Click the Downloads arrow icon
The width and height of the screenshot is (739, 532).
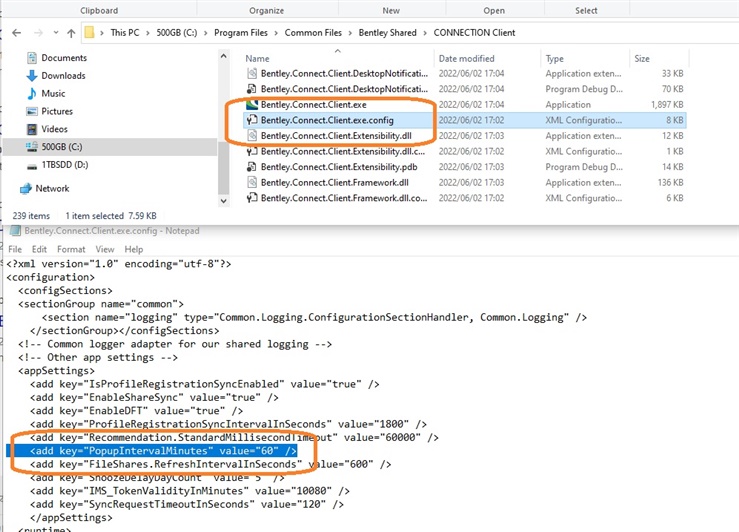32,75
